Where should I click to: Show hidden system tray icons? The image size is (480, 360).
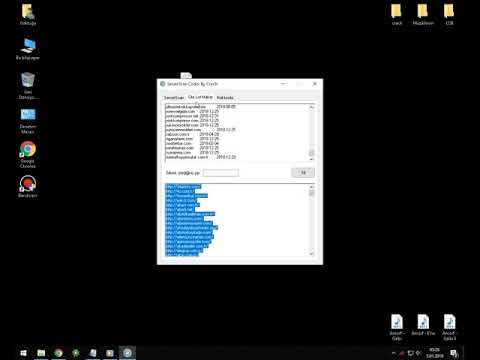394,353
